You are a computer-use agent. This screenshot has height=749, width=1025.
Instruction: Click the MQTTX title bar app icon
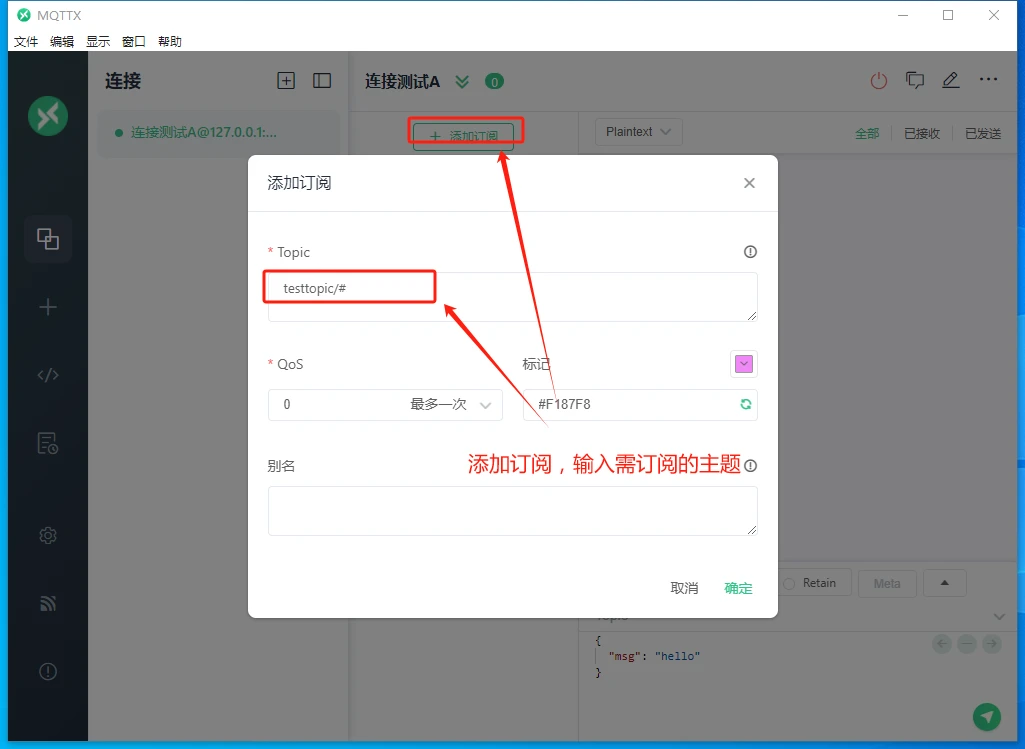[x=24, y=14]
